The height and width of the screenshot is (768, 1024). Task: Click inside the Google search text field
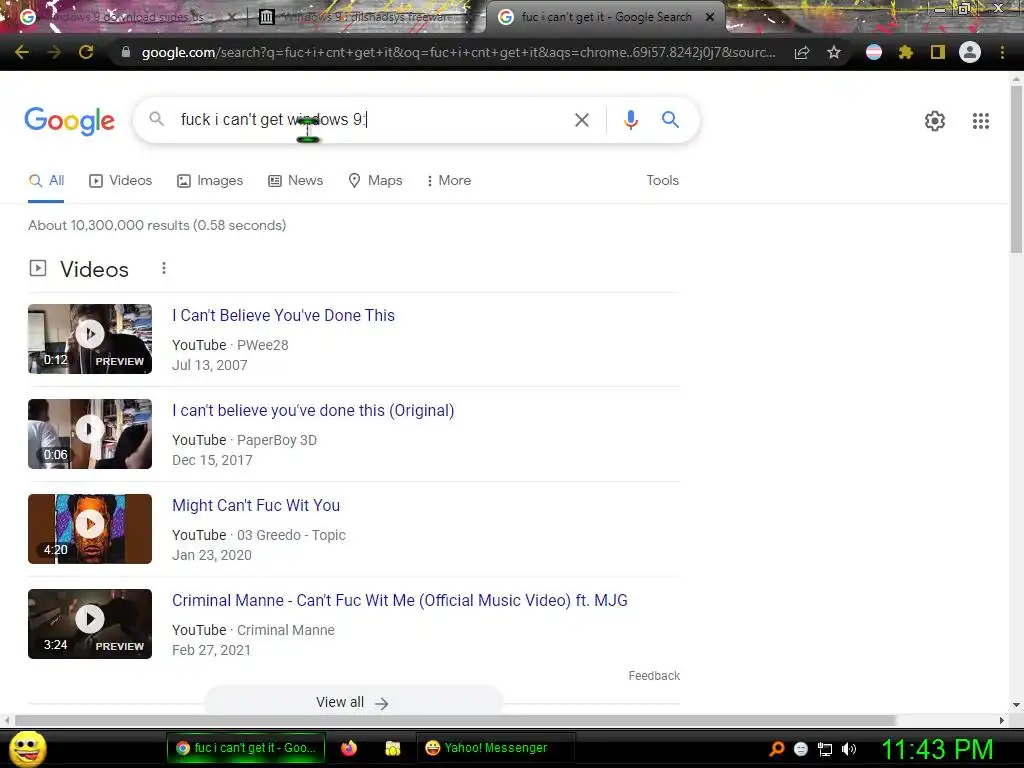[372, 120]
